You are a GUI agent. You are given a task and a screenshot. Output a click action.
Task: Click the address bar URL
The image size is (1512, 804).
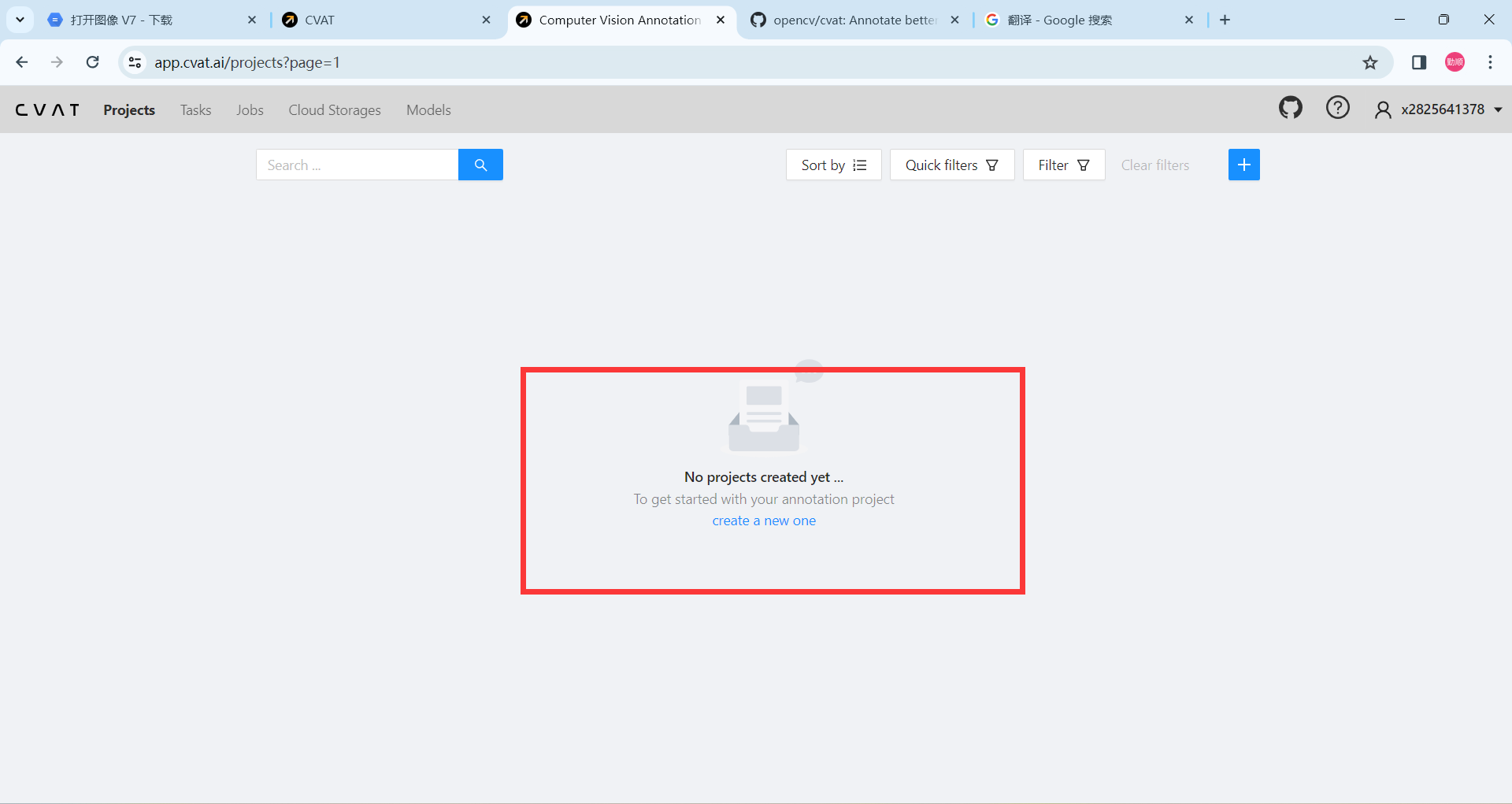pos(247,62)
